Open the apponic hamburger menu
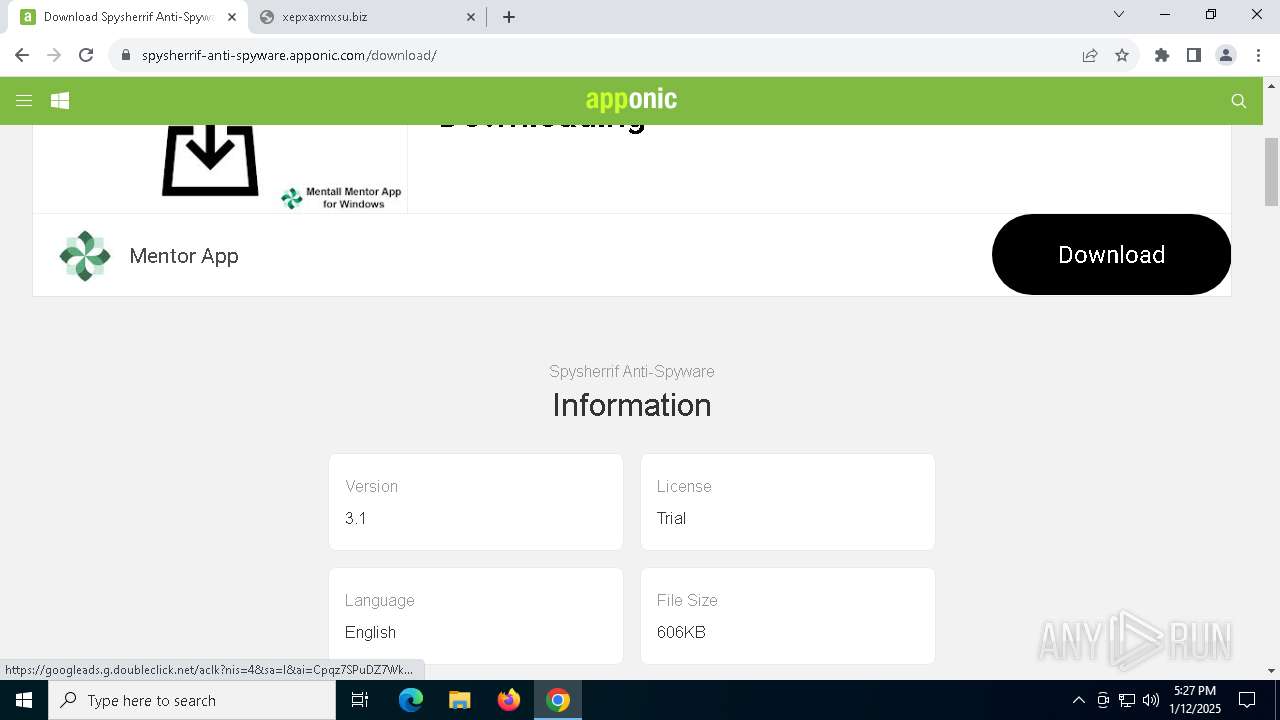Screen dimensions: 1280x720 [24, 100]
